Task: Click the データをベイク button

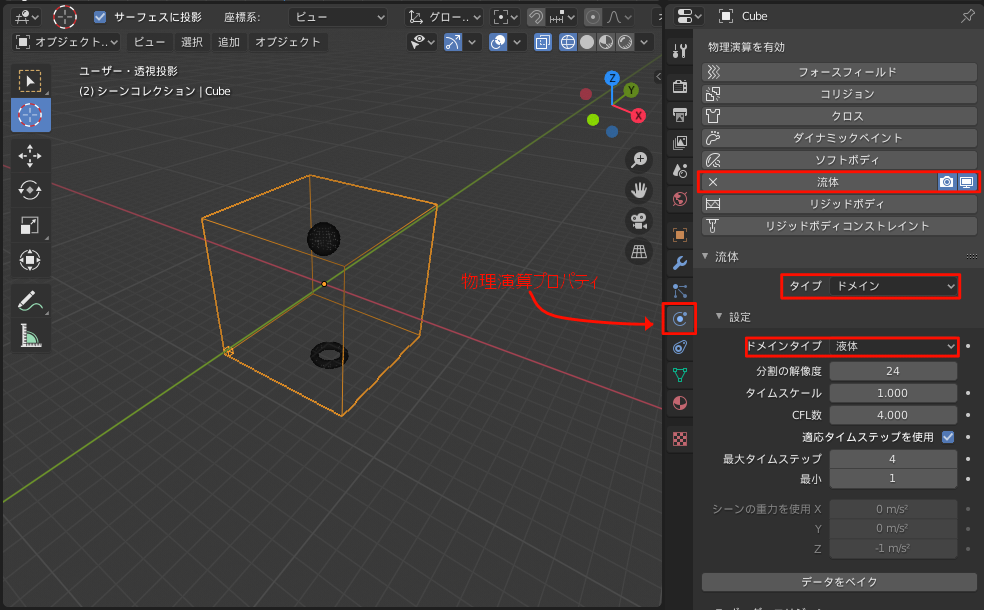Action: point(839,582)
